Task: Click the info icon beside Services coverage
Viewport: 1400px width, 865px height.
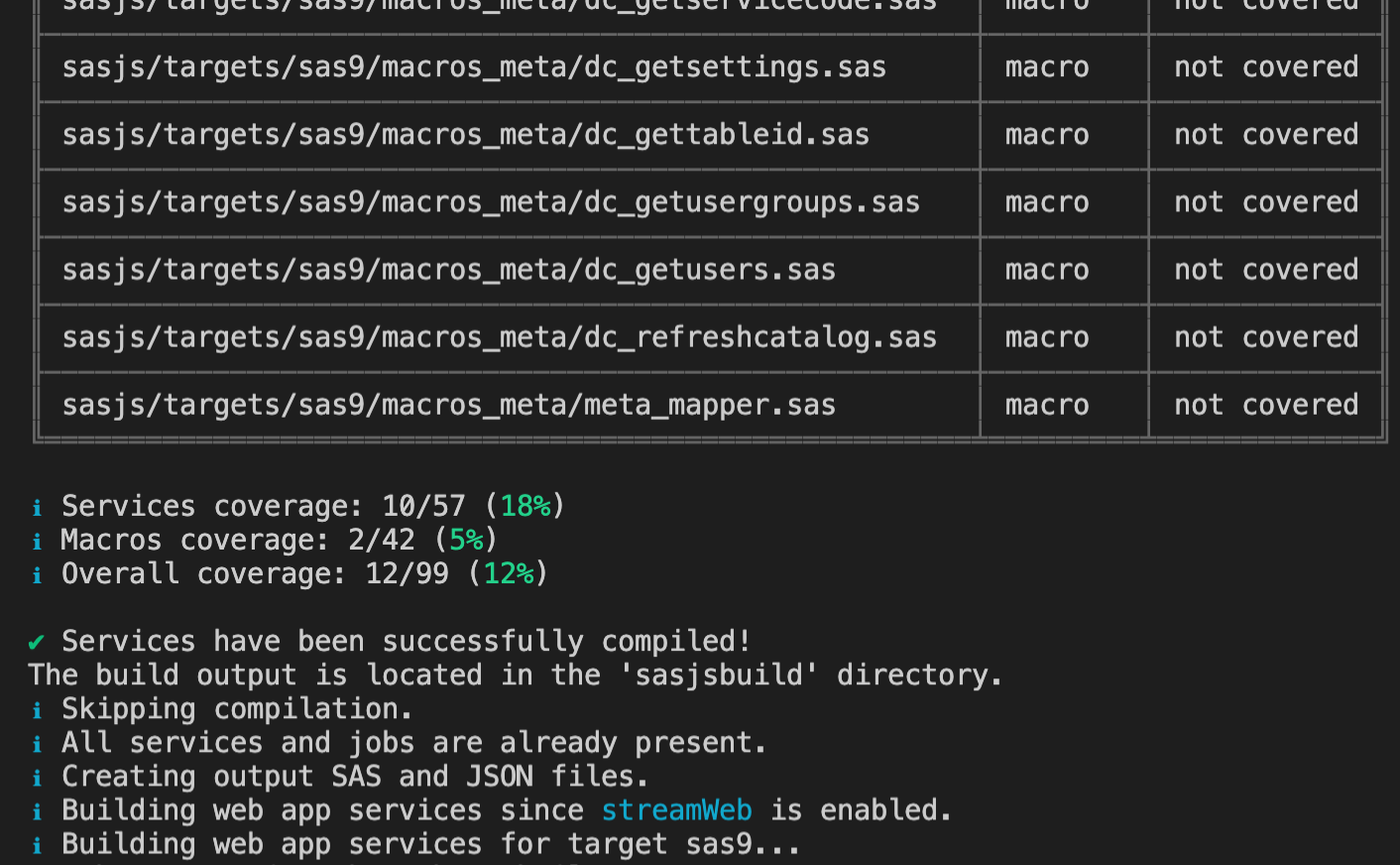Action: (x=37, y=508)
